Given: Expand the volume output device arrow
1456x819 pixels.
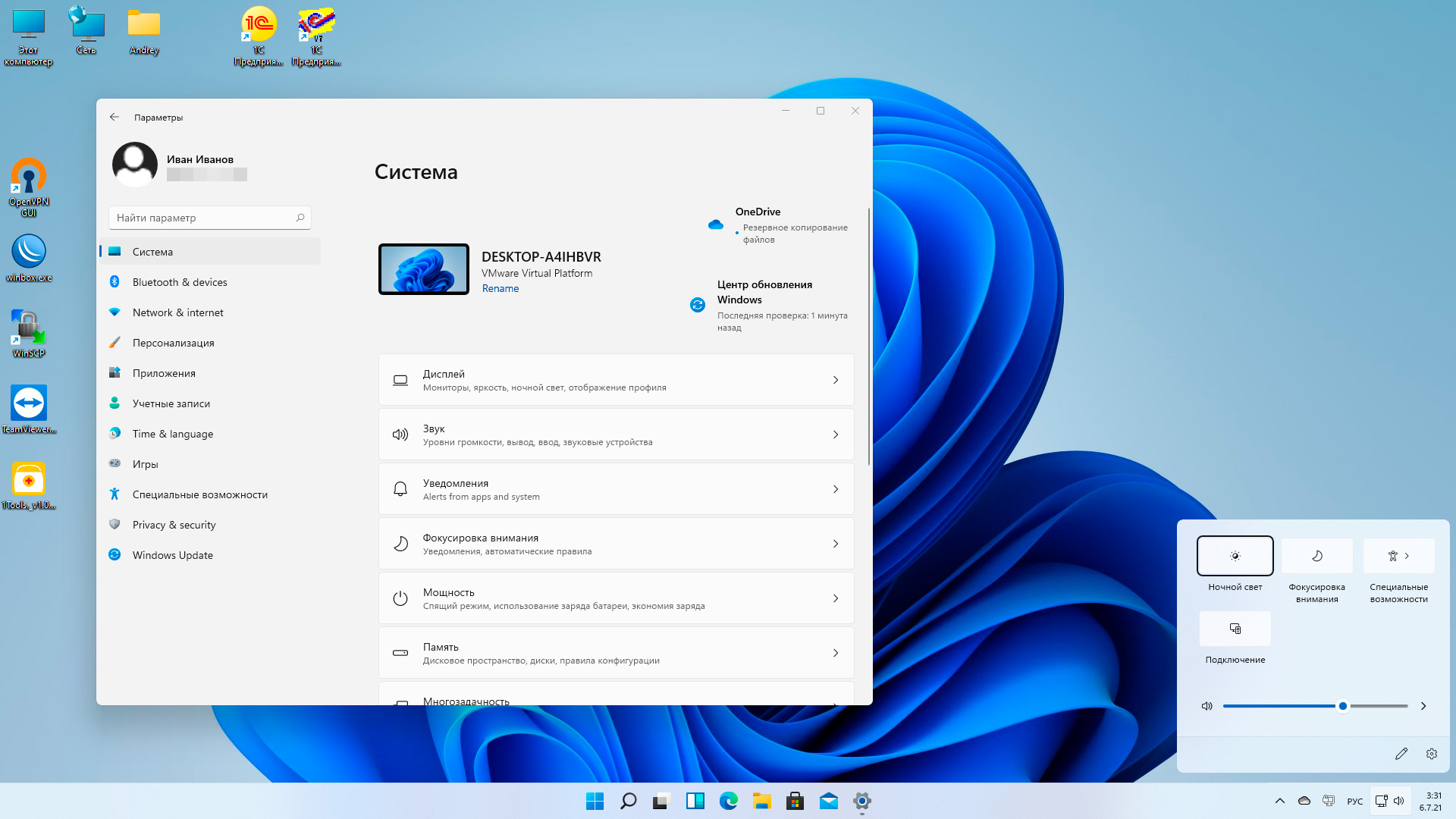Looking at the screenshot, I should coord(1423,706).
